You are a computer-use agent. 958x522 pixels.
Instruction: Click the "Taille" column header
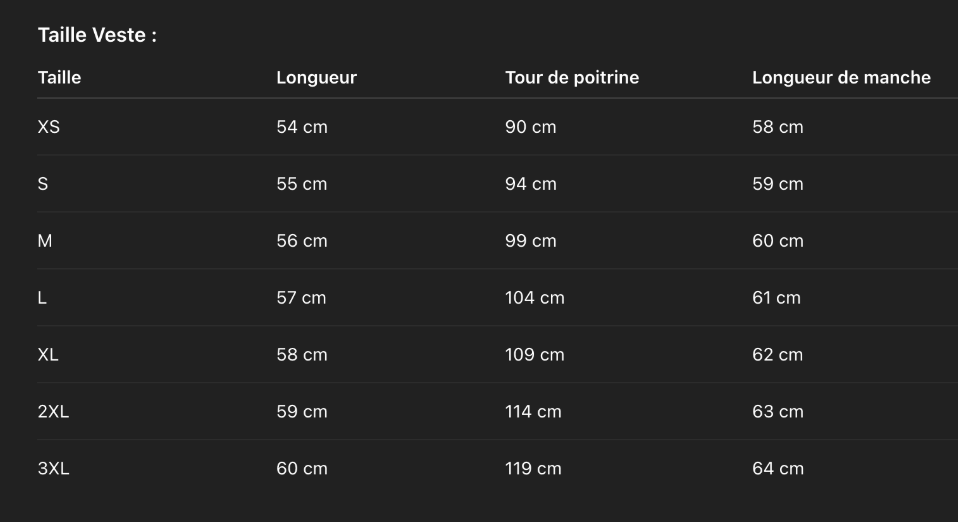tap(59, 78)
